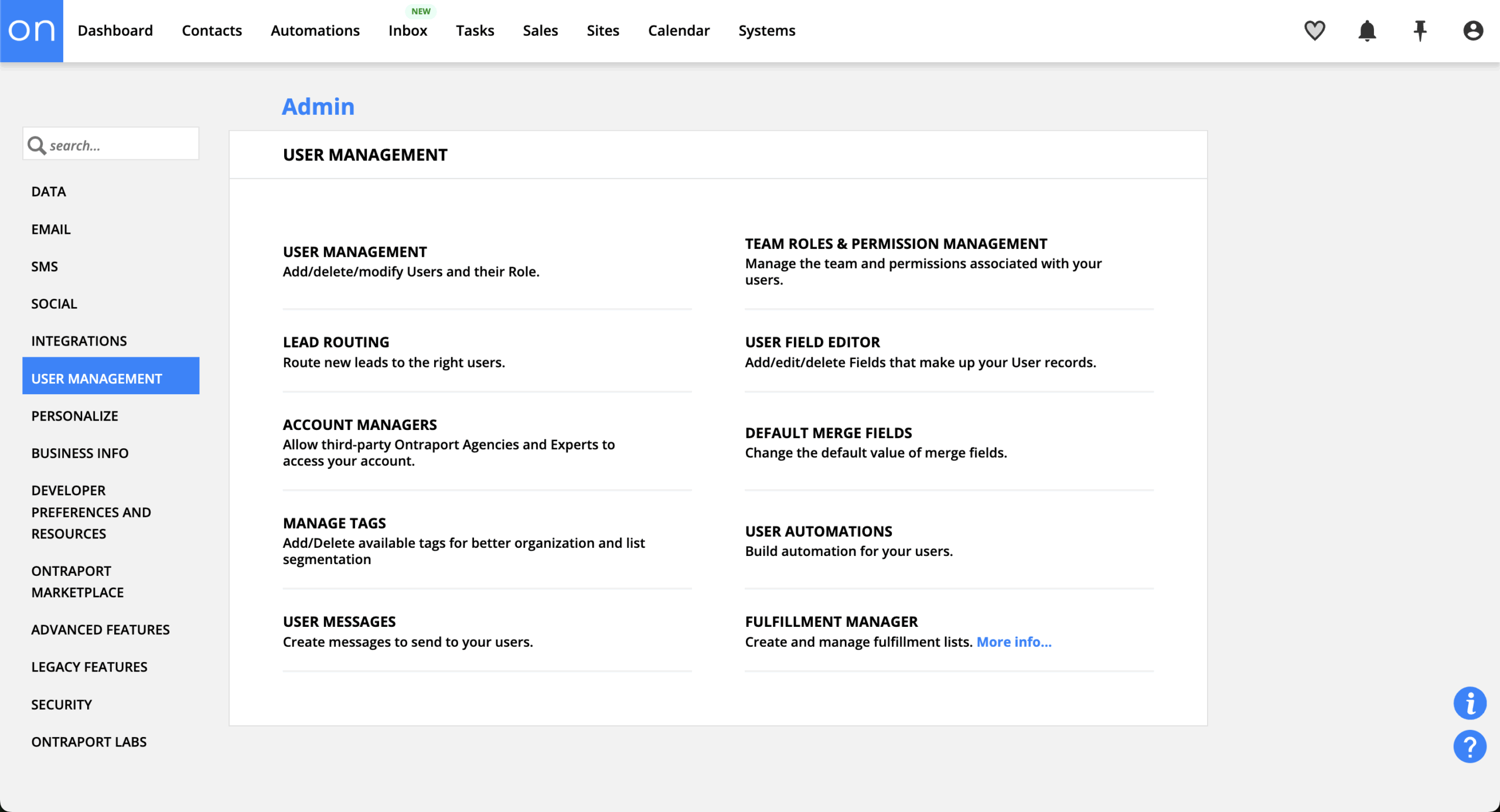This screenshot has height=812, width=1500.
Task: Select PERSONALIZE in the admin sidebar
Action: pyautogui.click(x=74, y=416)
